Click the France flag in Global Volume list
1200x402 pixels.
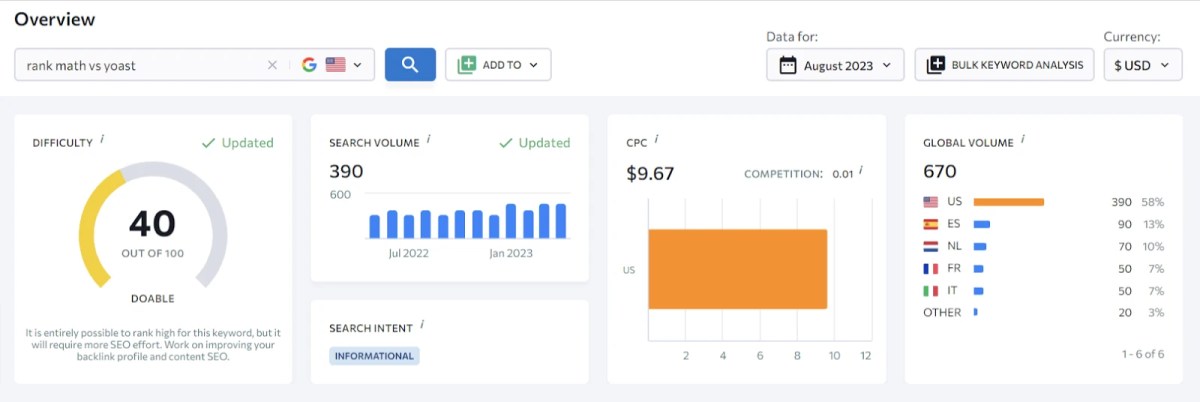[931, 268]
